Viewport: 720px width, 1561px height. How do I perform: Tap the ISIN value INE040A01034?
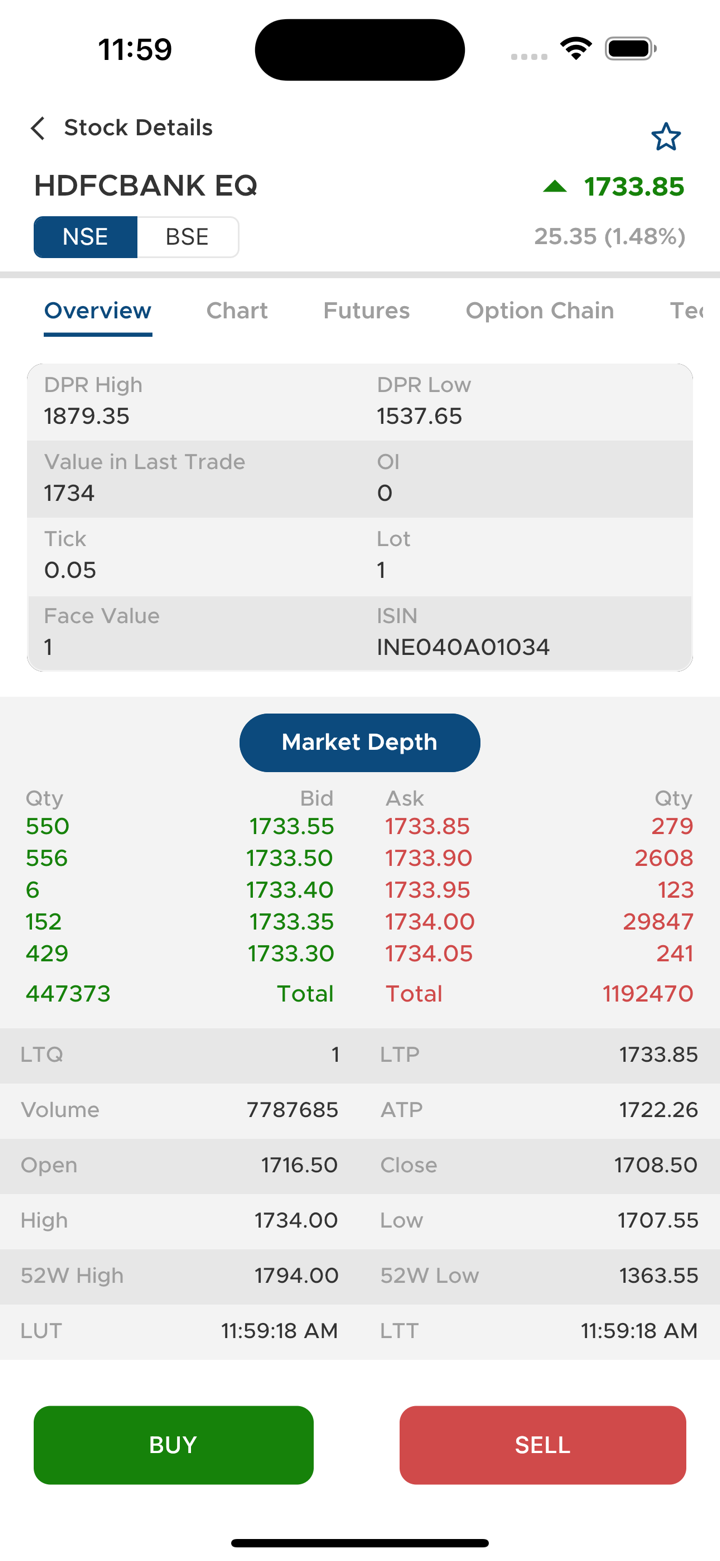[x=463, y=647]
